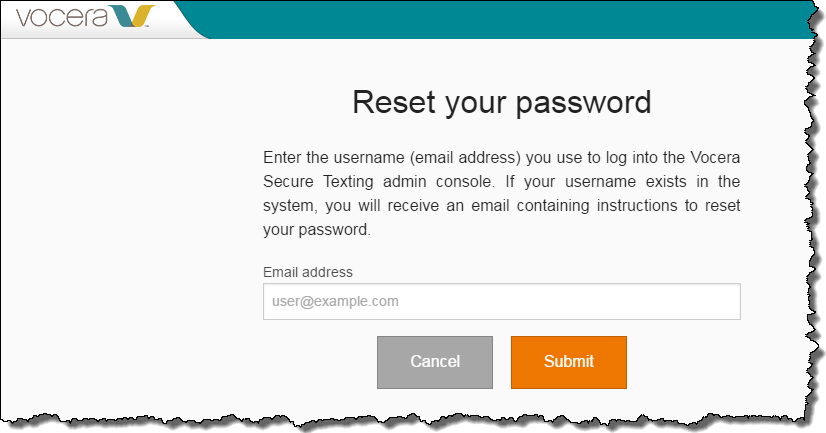The width and height of the screenshot is (826, 433).
Task: Click empty space between Cancel and Submit
Action: pyautogui.click(x=502, y=362)
